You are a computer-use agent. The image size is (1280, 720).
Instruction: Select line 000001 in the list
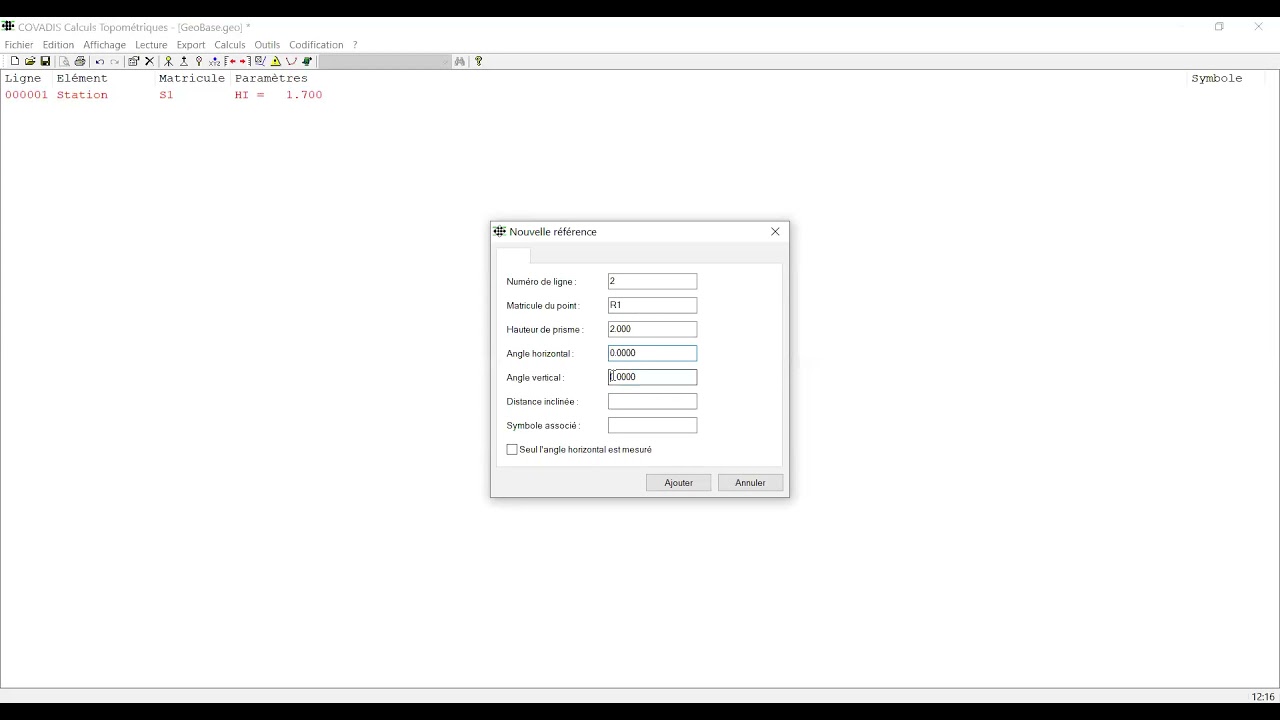pos(26,95)
